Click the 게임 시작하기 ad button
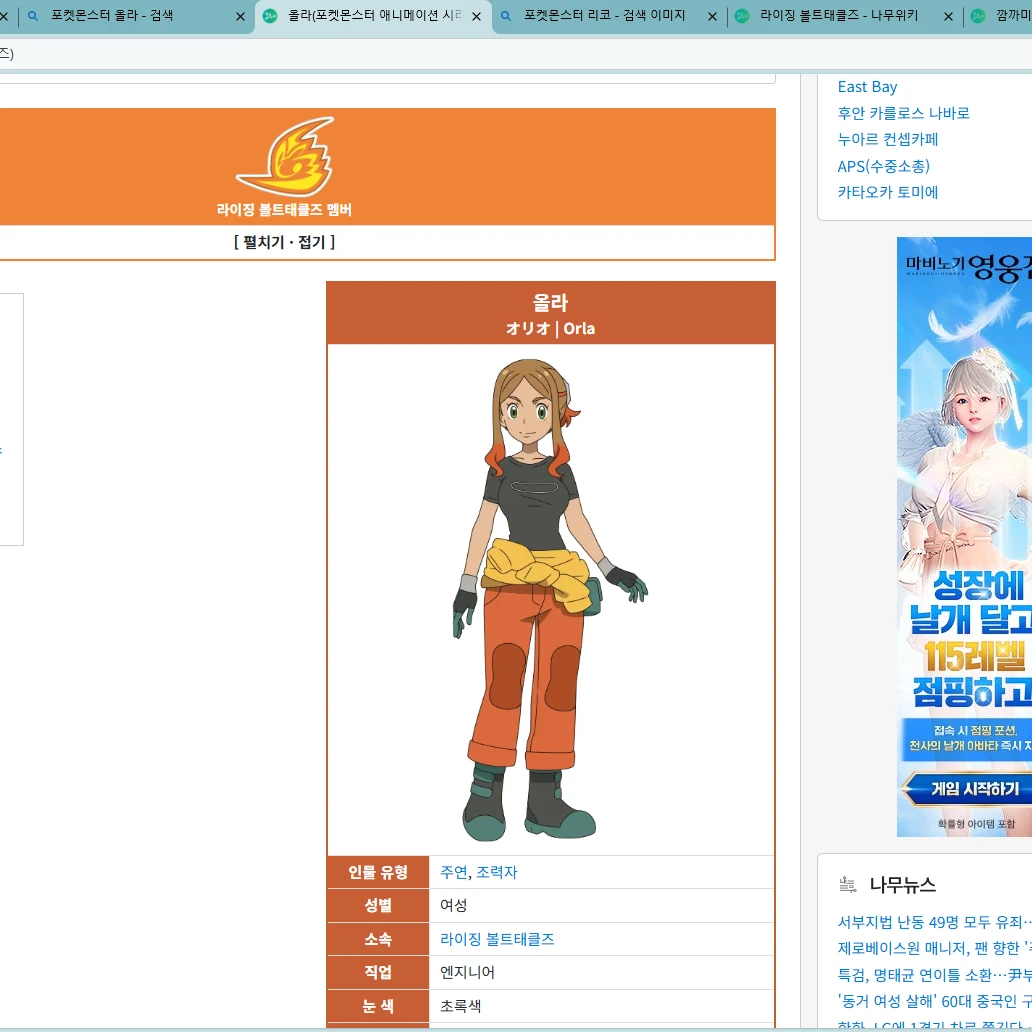The image size is (1032, 1032). click(x=968, y=788)
